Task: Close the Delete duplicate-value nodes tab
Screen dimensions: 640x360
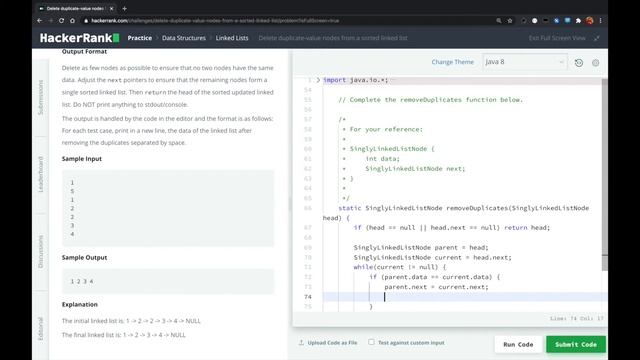Action: (x=111, y=8)
